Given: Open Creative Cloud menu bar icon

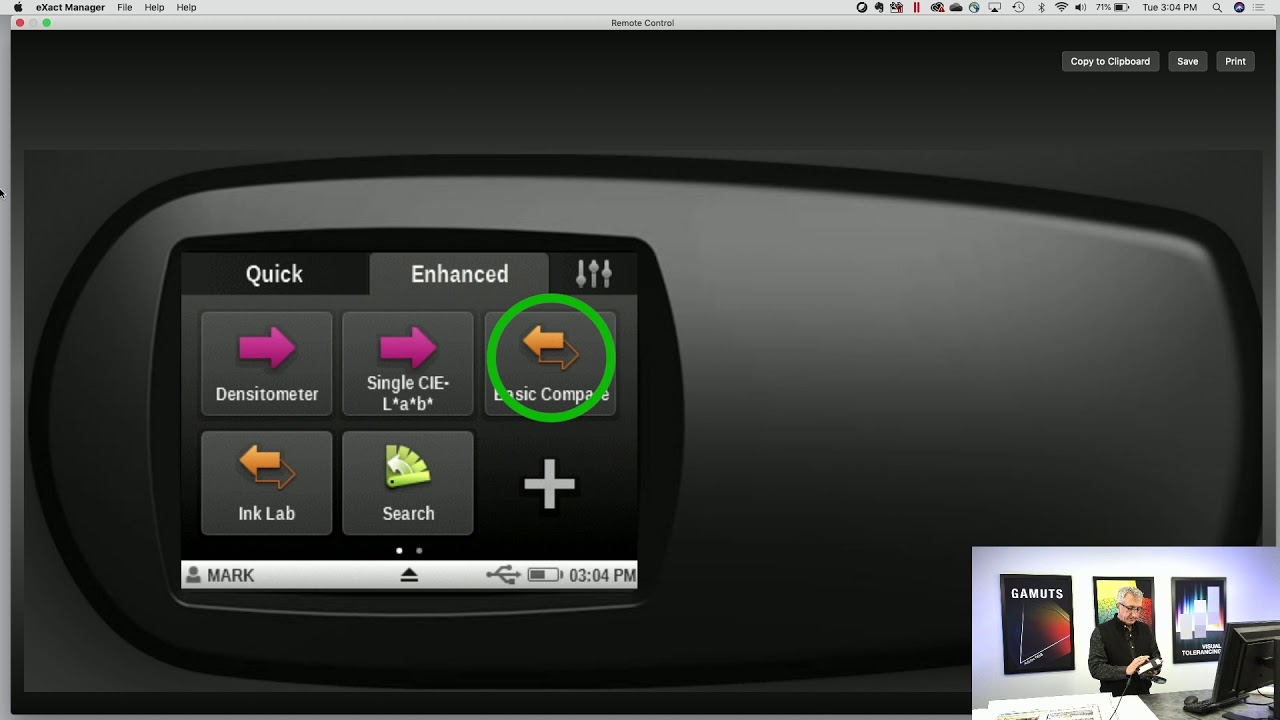Looking at the screenshot, I should point(937,7).
